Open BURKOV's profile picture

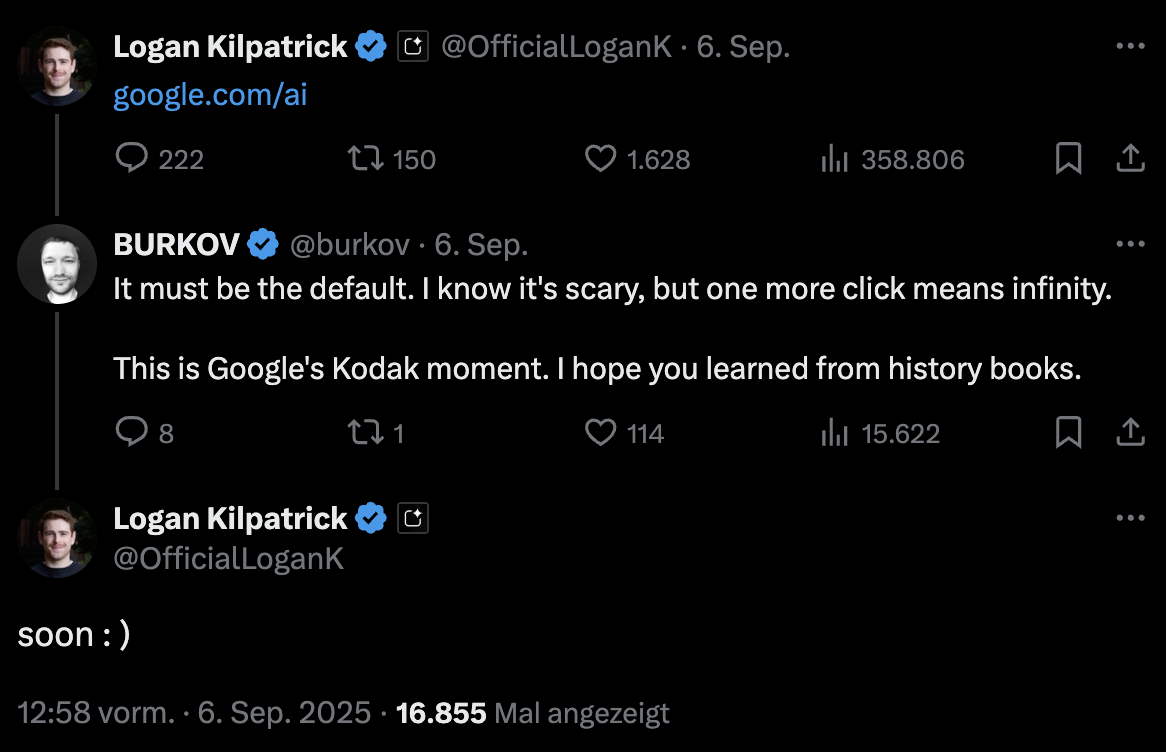click(x=57, y=264)
